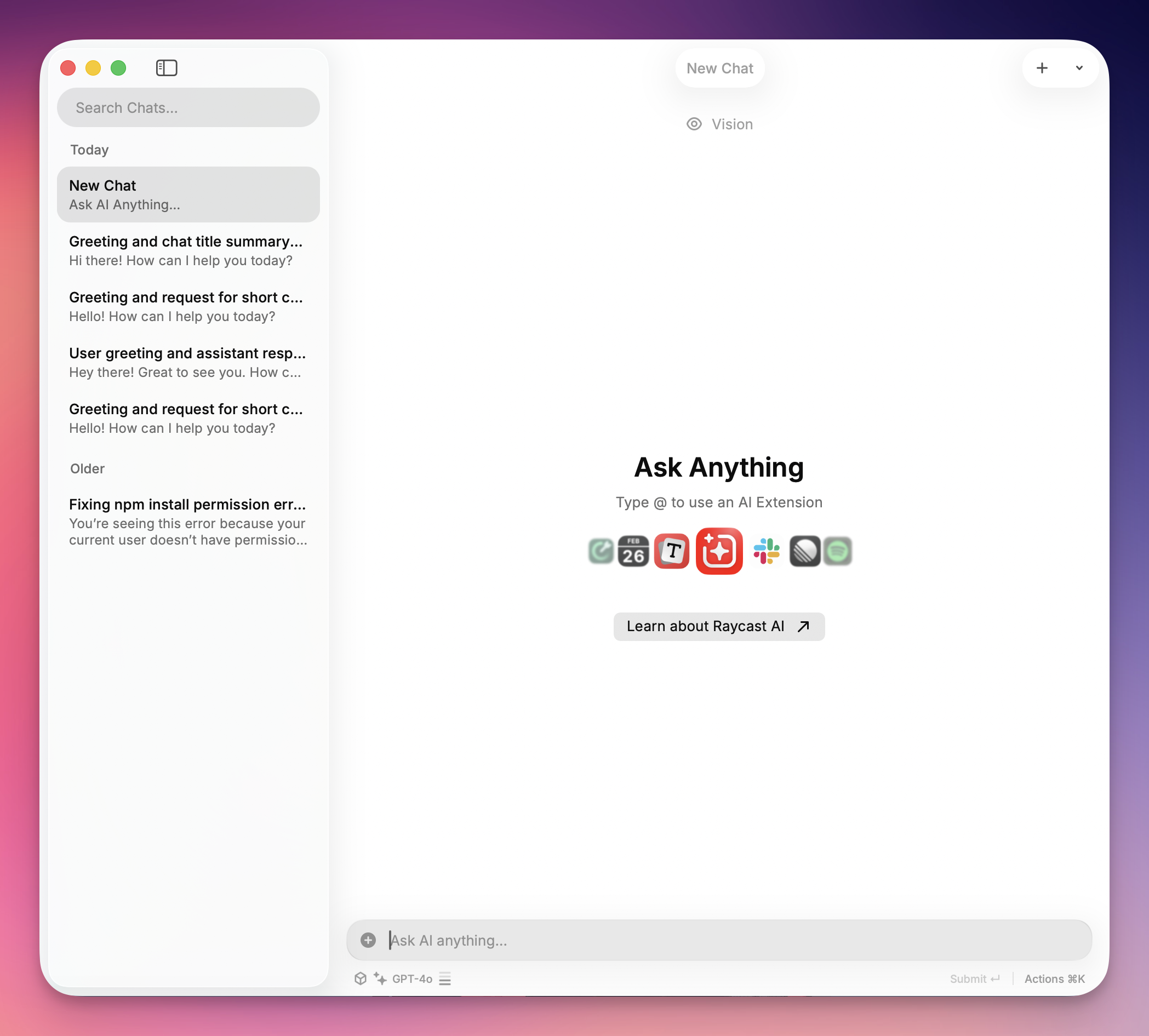The height and width of the screenshot is (1036, 1149).
Task: Click inside the Search Chats field
Action: pos(188,107)
